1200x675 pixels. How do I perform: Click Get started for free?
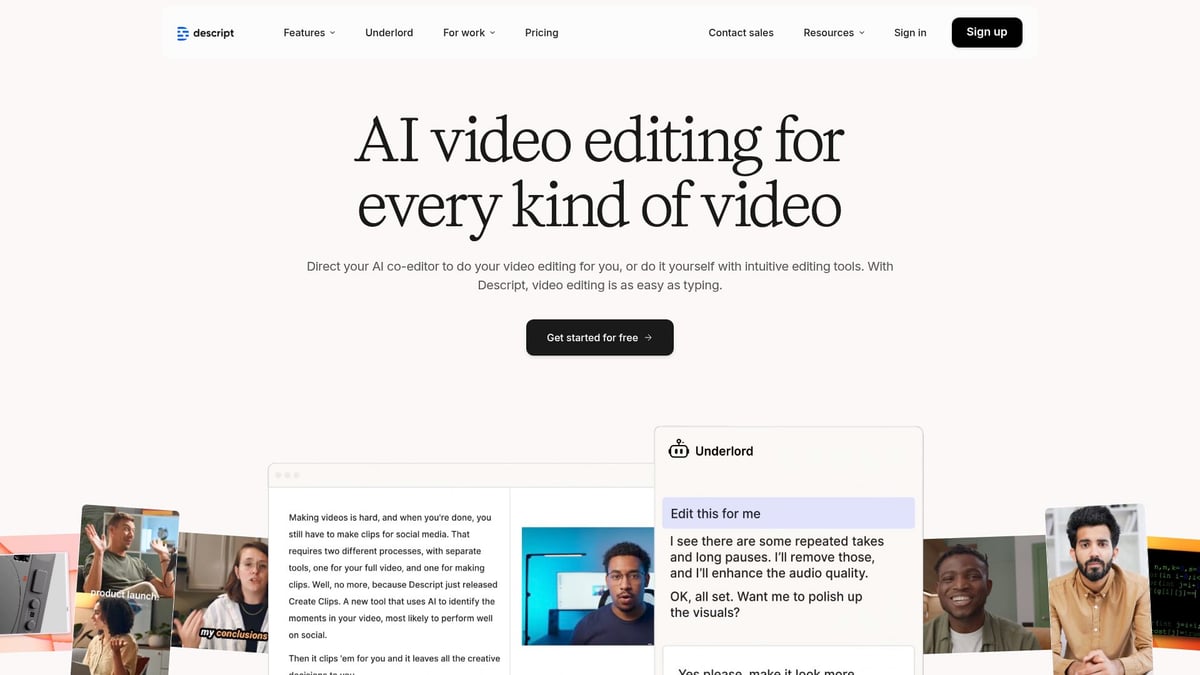[x=599, y=337]
